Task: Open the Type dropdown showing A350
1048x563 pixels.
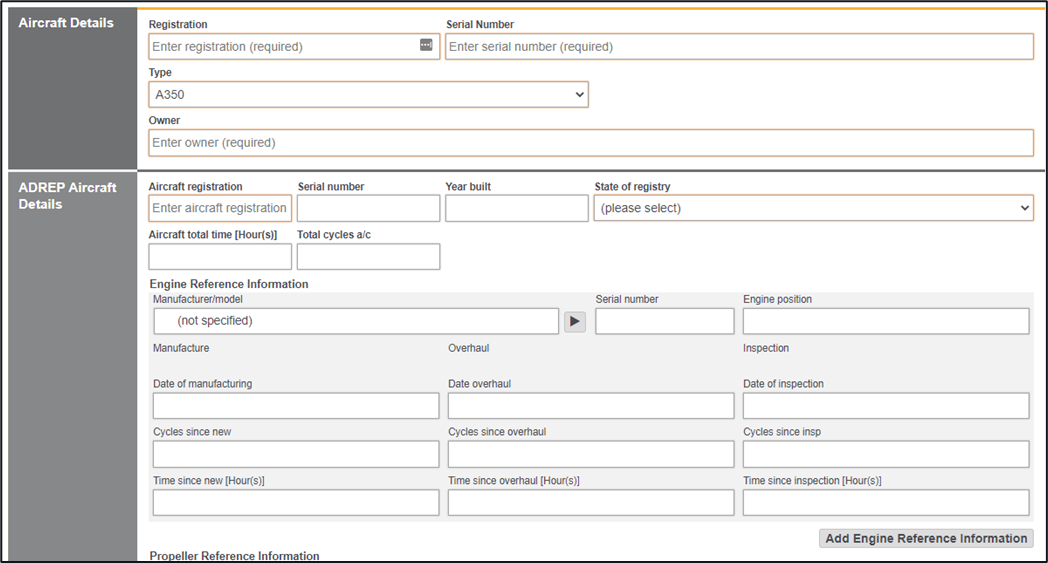Action: (x=368, y=94)
